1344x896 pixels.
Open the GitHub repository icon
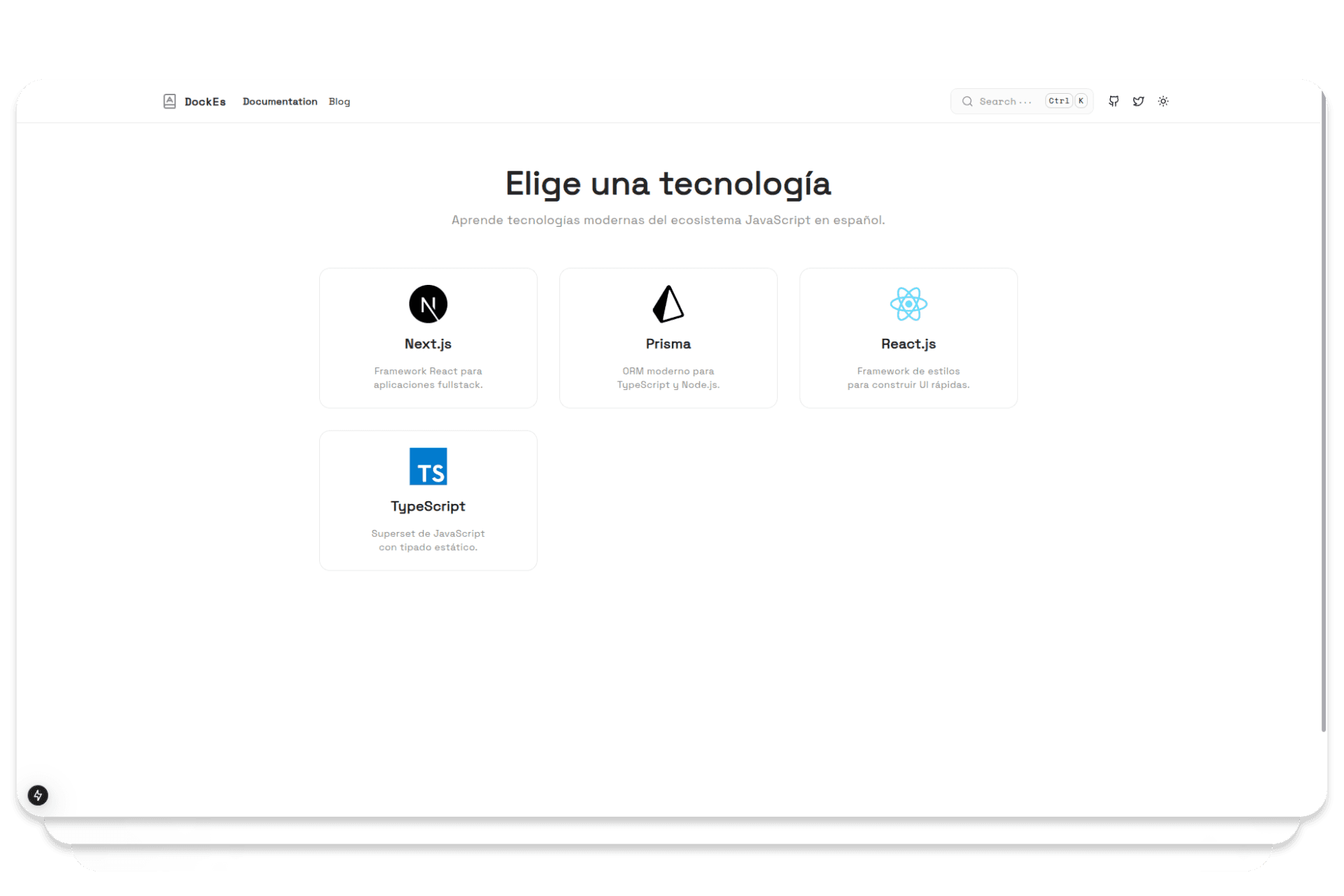pyautogui.click(x=1114, y=101)
